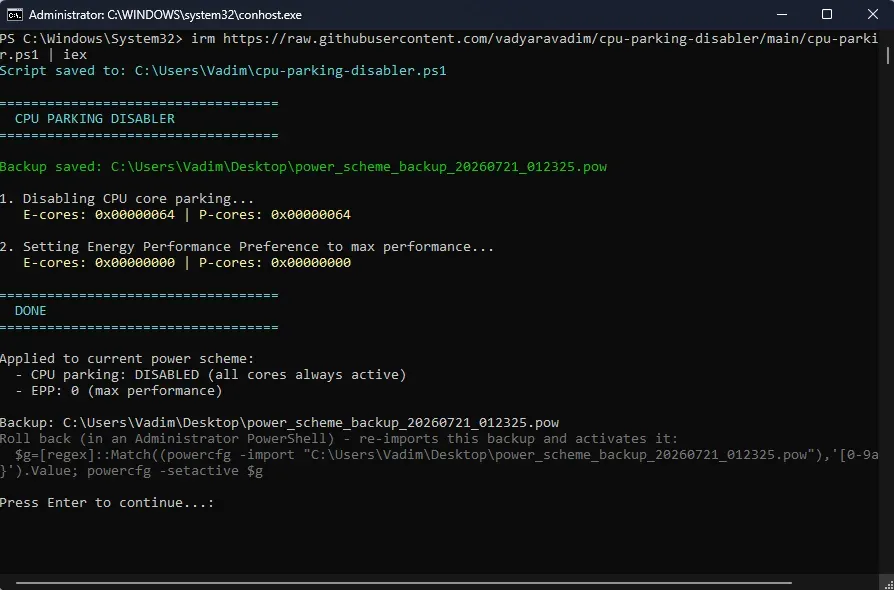Click '2. Setting Energy Performance Preference' line
This screenshot has width=894, height=590.
click(247, 246)
